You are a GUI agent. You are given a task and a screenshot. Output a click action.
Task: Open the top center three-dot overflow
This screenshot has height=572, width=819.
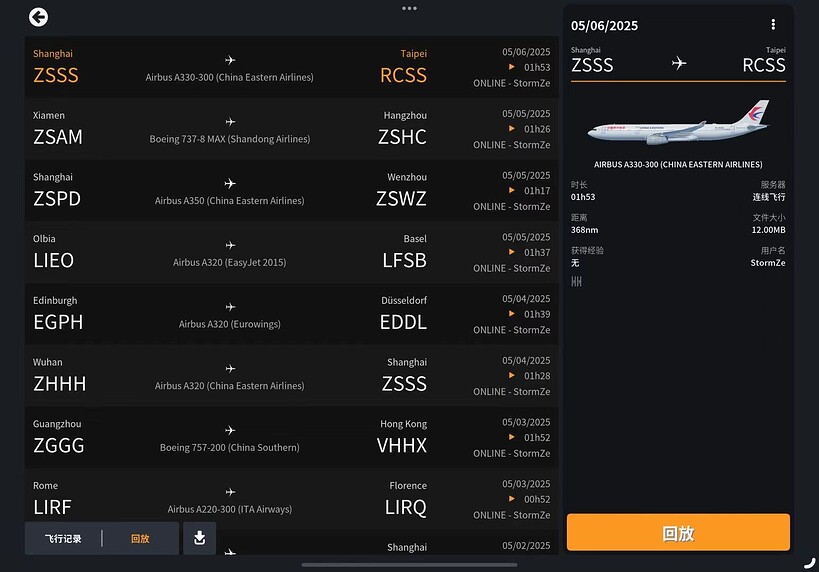click(x=410, y=8)
